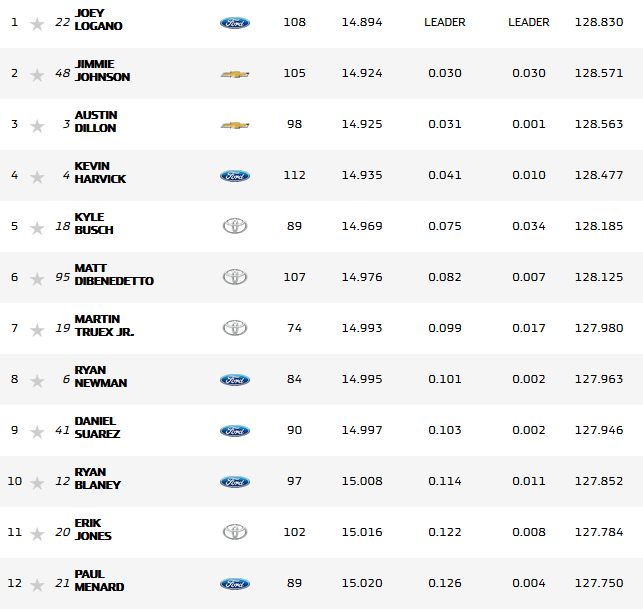The image size is (643, 611).
Task: Click car number 95 in DiBenedetto's row
Action: [62, 277]
